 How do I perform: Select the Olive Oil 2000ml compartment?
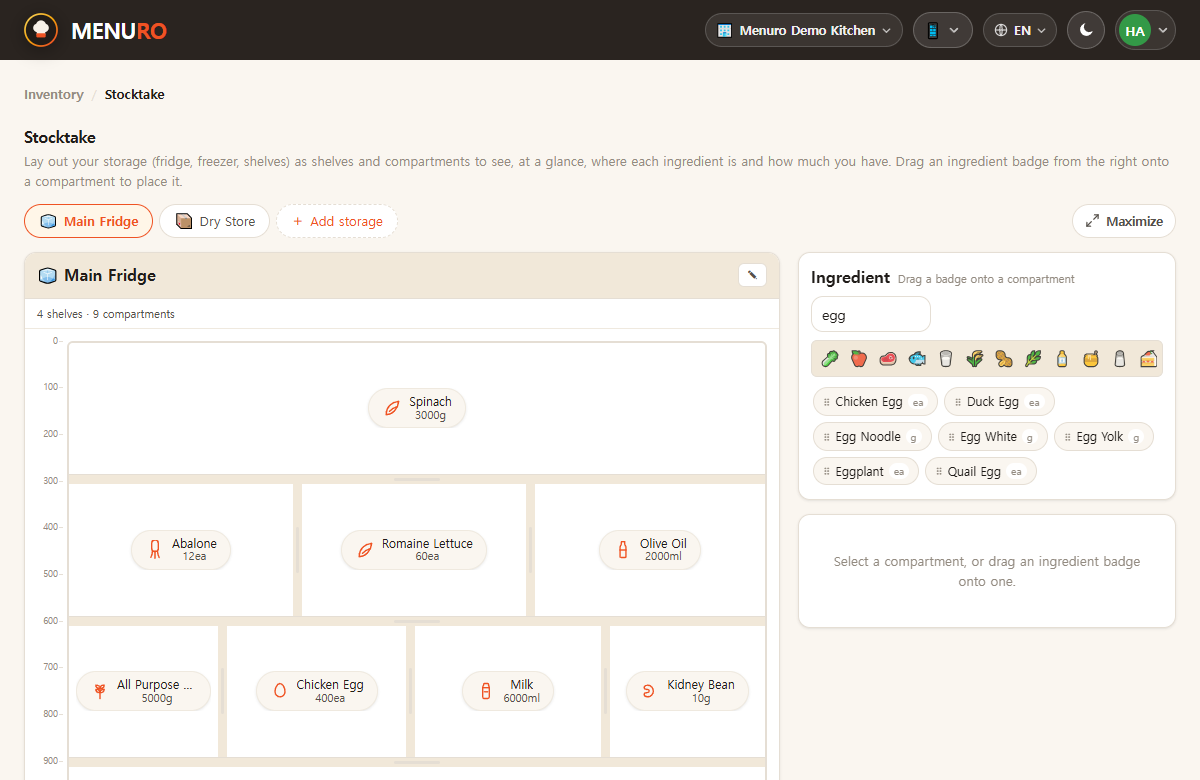click(x=650, y=550)
